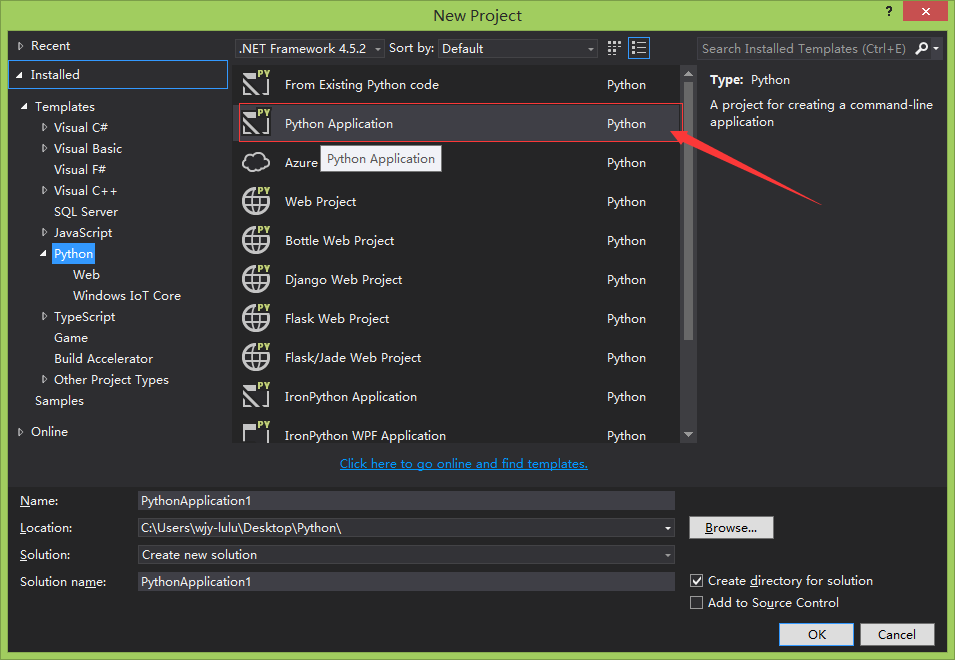
Task: Select Web under Python node
Action: coord(86,275)
